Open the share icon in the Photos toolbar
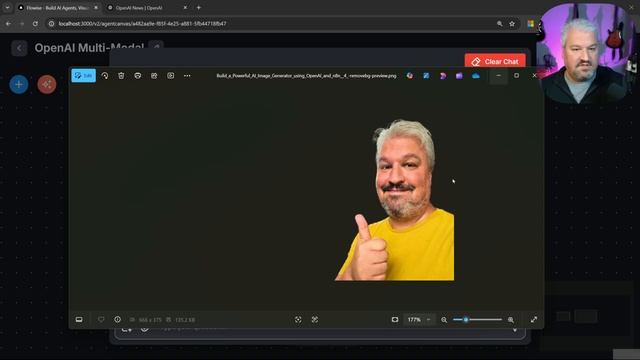Viewport: 640px width, 360px height. click(x=154, y=76)
